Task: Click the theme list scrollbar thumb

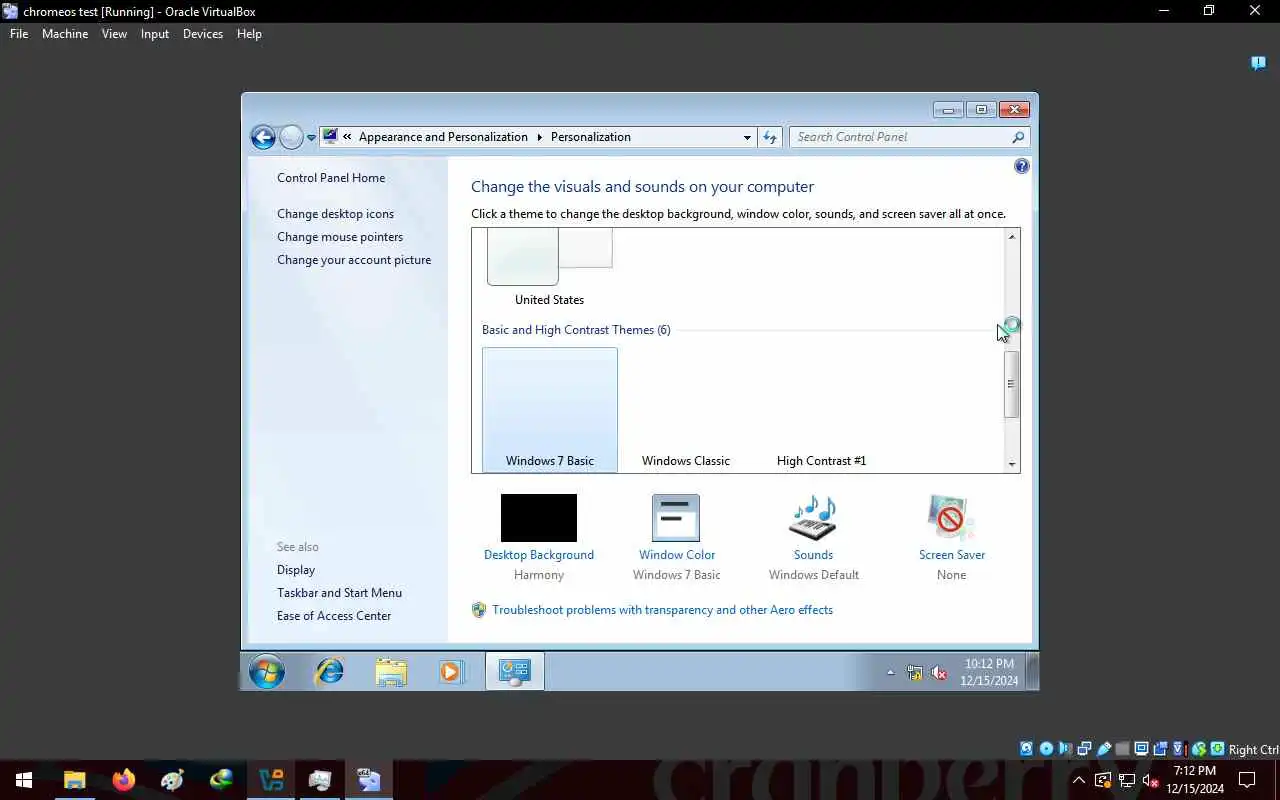Action: click(x=1011, y=384)
